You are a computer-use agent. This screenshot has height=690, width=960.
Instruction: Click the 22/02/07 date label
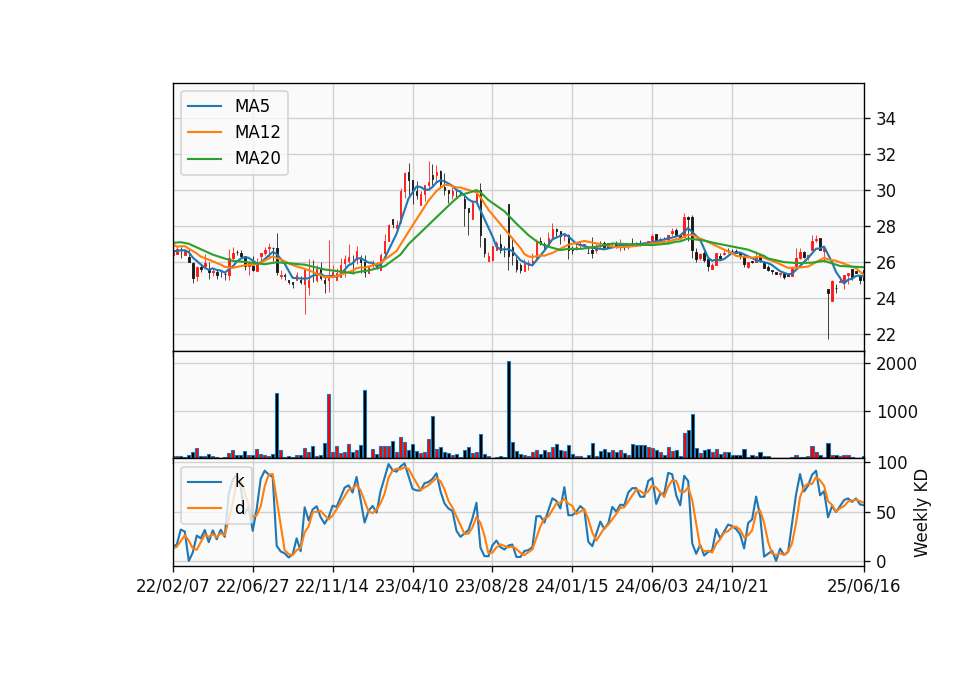click(173, 586)
